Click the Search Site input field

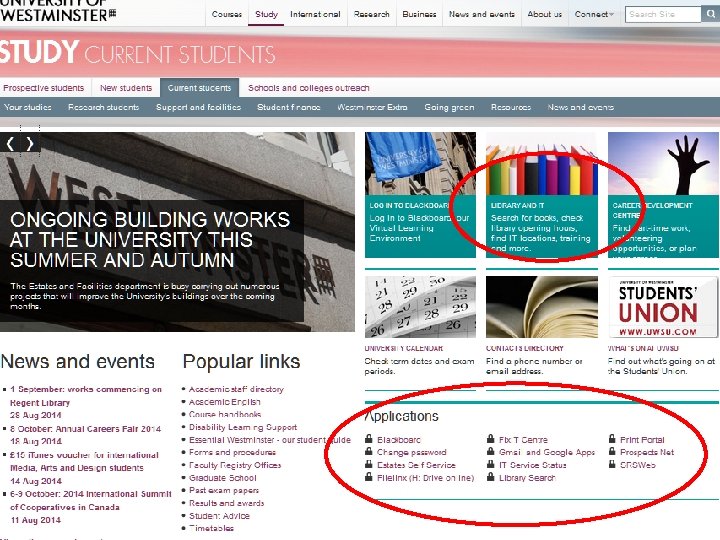(663, 14)
